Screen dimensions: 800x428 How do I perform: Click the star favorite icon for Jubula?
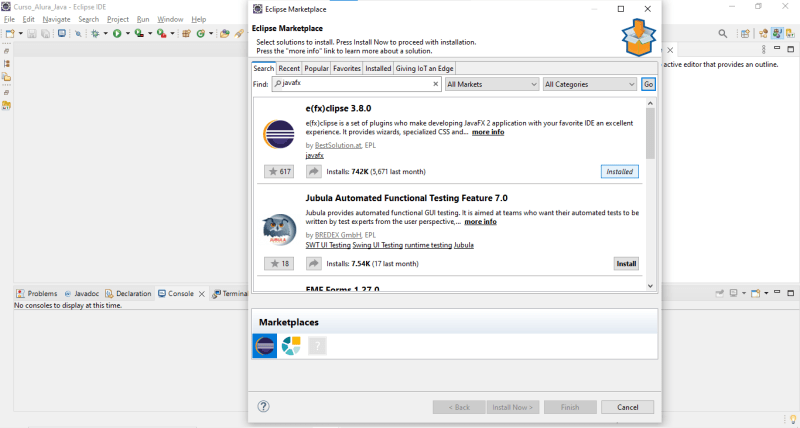279,264
